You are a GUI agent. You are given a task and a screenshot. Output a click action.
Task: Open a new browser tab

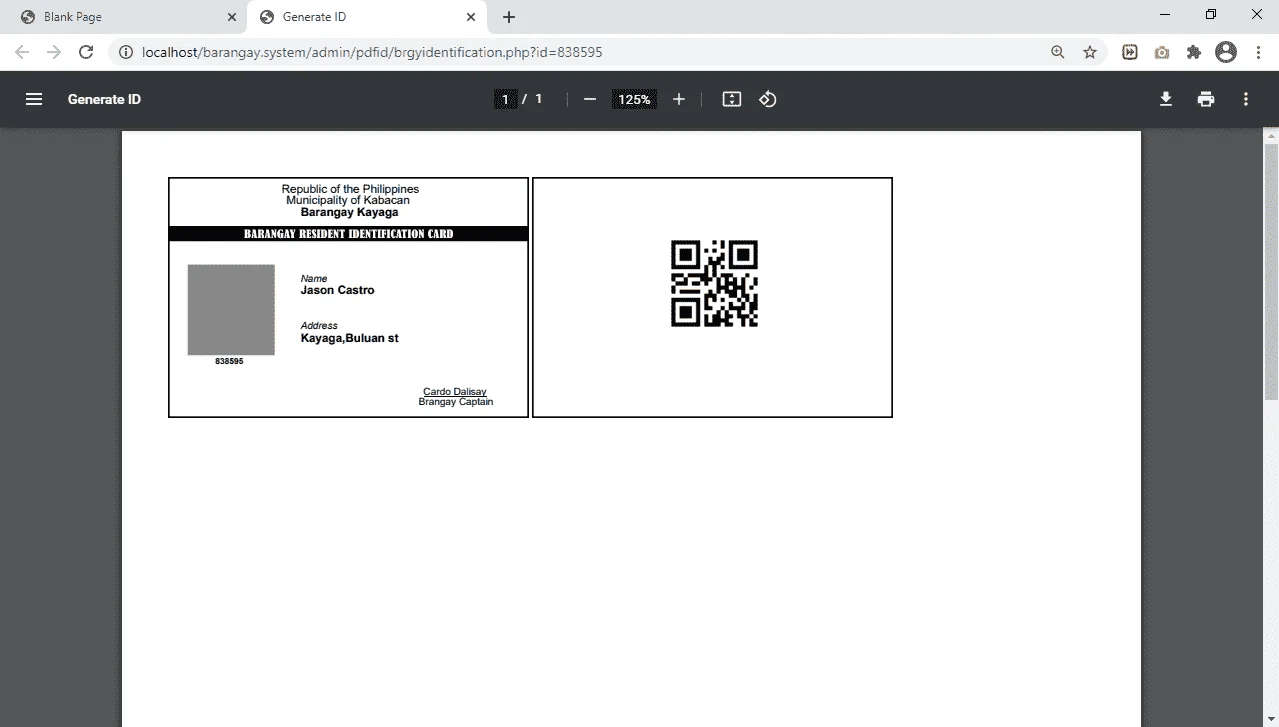coord(509,17)
